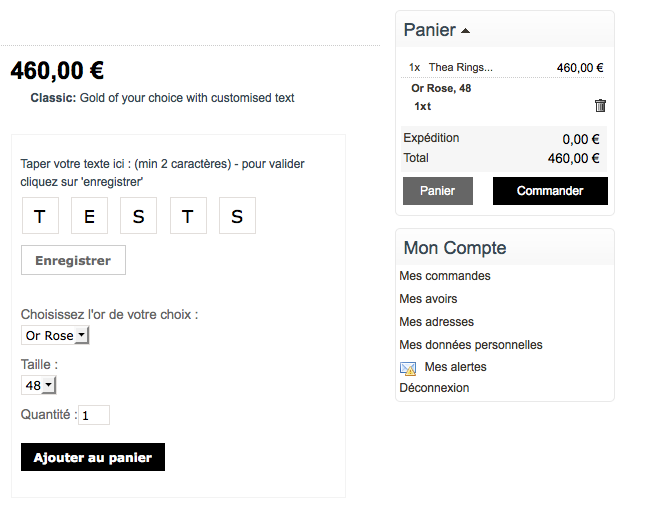Select third letter box containing S
The image size is (654, 515).
click(138, 216)
